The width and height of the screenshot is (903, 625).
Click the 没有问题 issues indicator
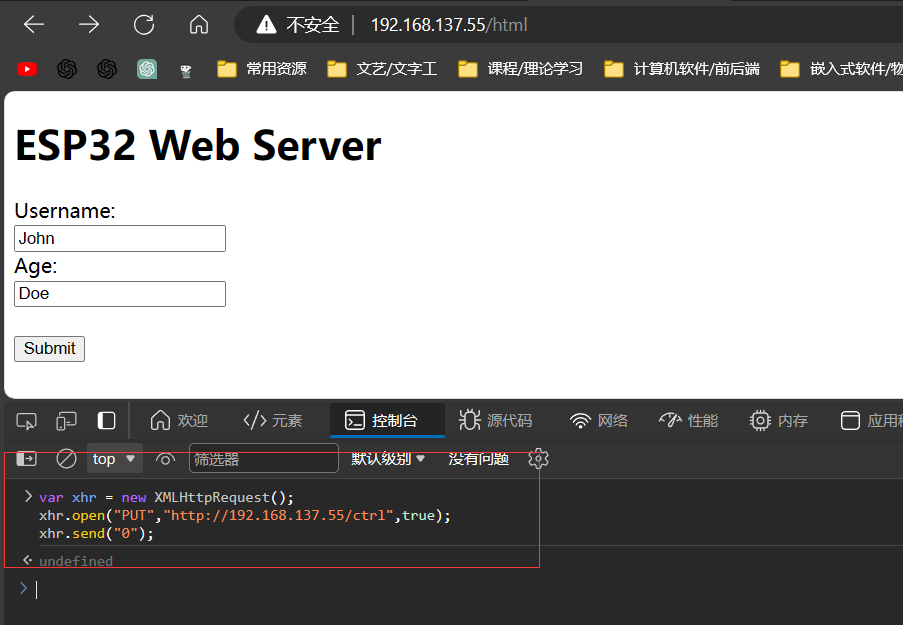(478, 459)
